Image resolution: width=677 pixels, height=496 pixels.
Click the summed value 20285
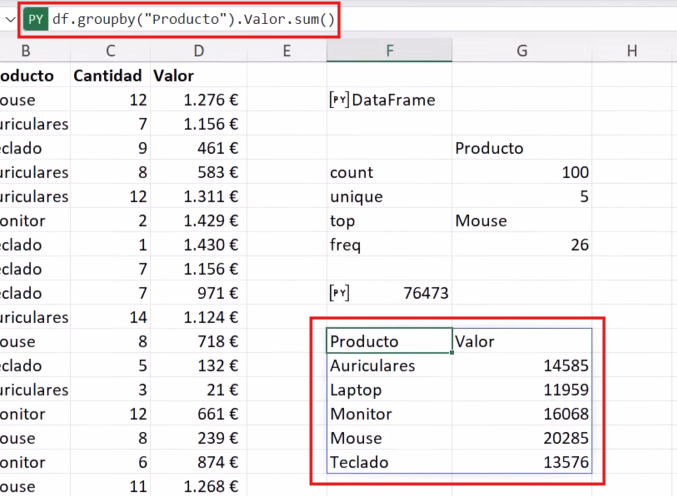tap(522, 439)
